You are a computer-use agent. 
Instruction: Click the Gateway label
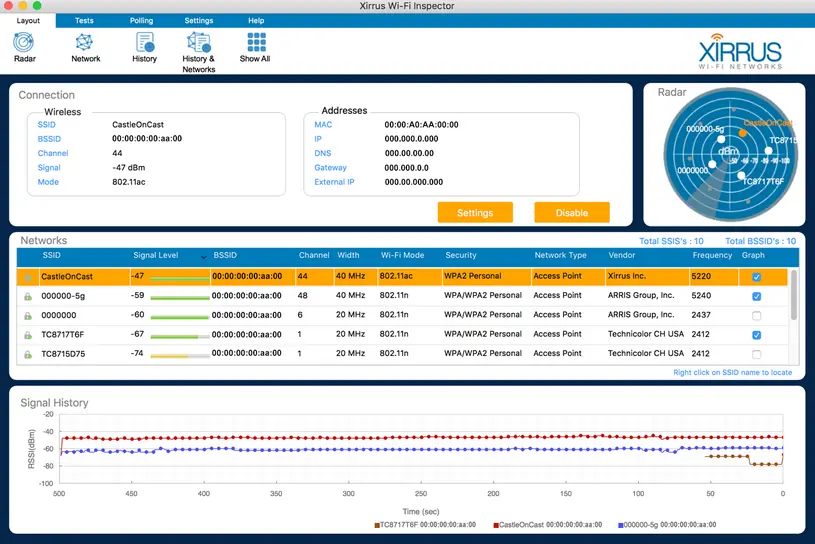coord(330,167)
